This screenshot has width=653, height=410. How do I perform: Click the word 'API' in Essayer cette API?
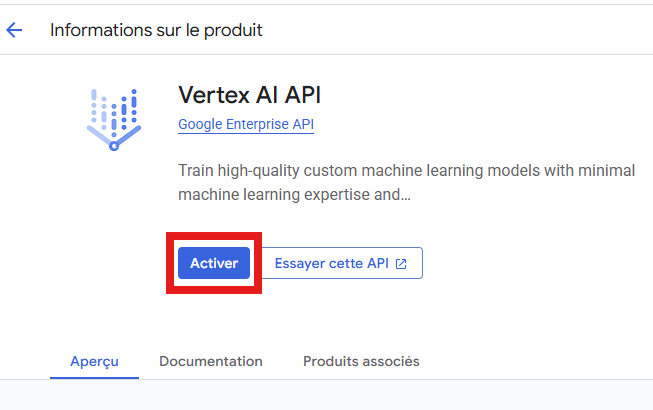378,263
